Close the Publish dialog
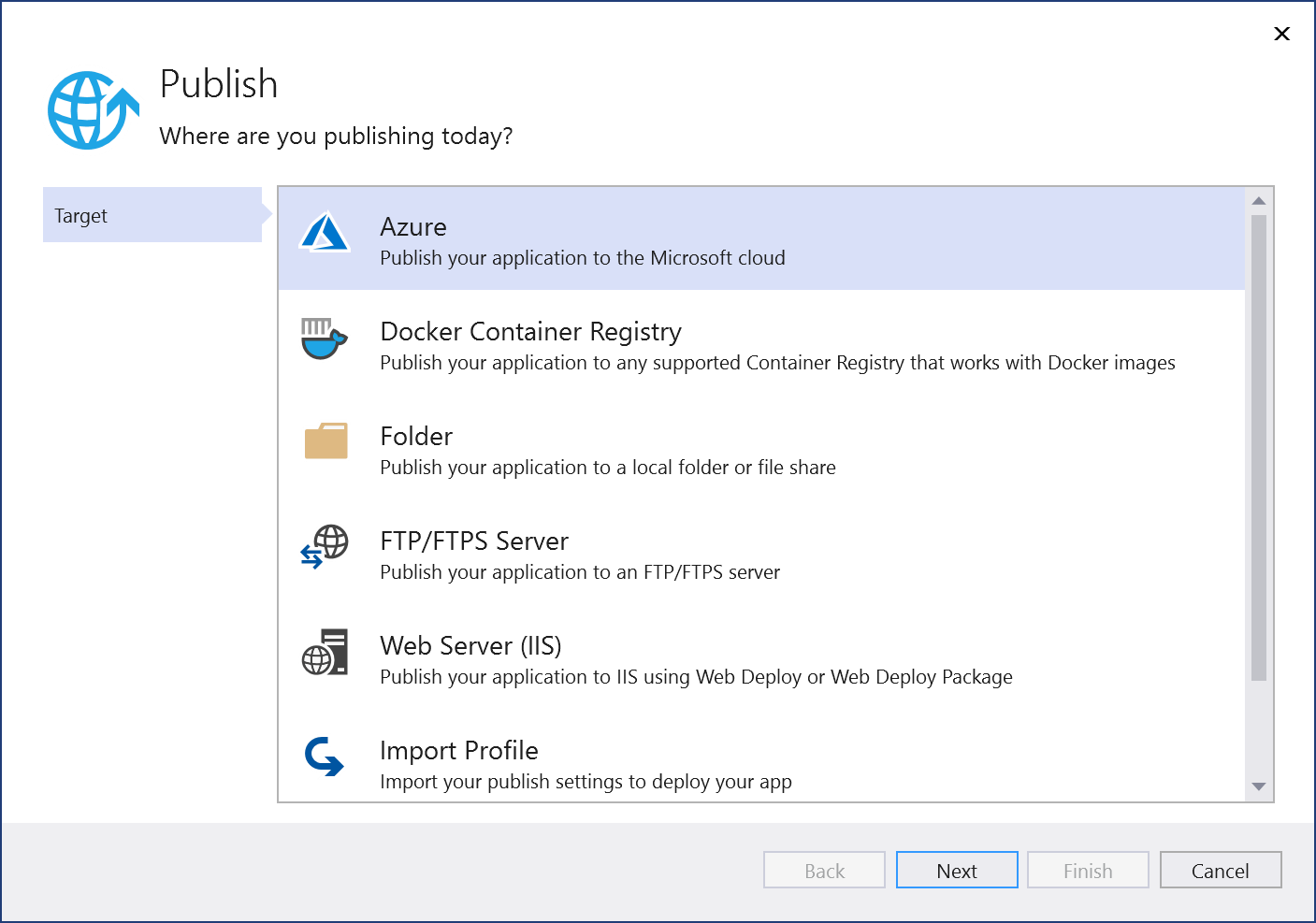This screenshot has height=923, width=1316. click(1281, 34)
